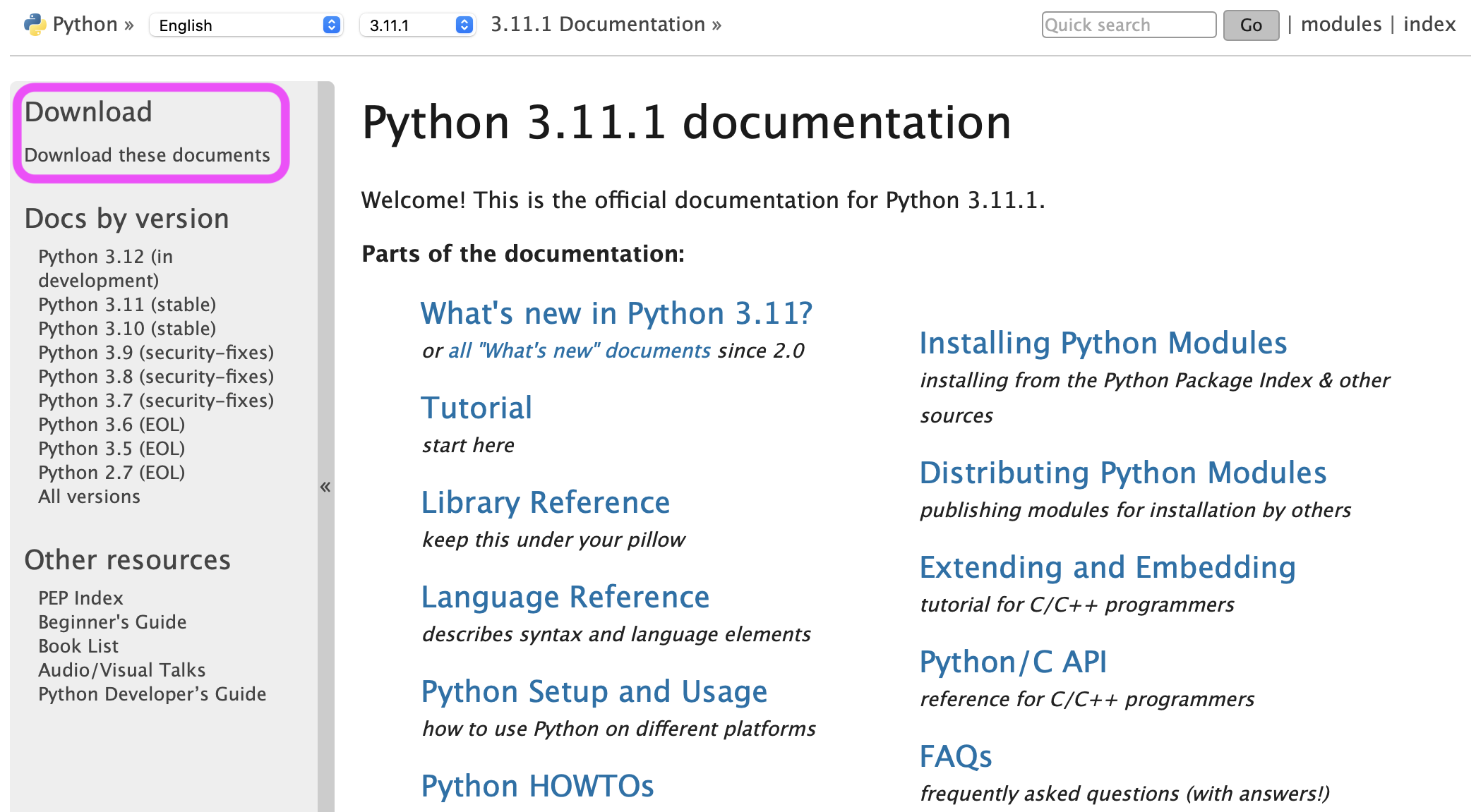Open 3.11.1 Documentation breadcrumb link

pyautogui.click(x=598, y=25)
